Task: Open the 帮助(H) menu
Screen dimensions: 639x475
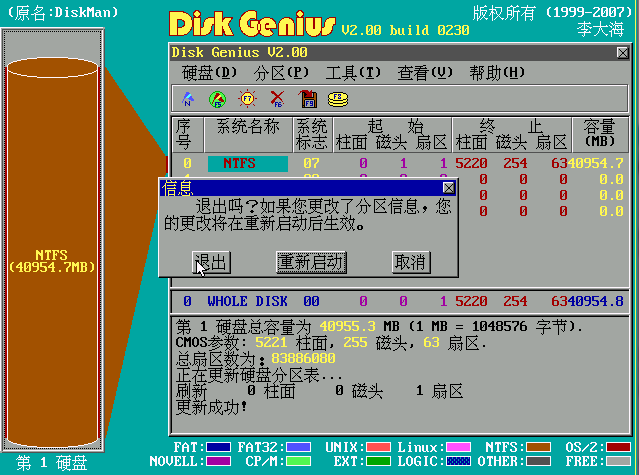Action: coord(497,73)
